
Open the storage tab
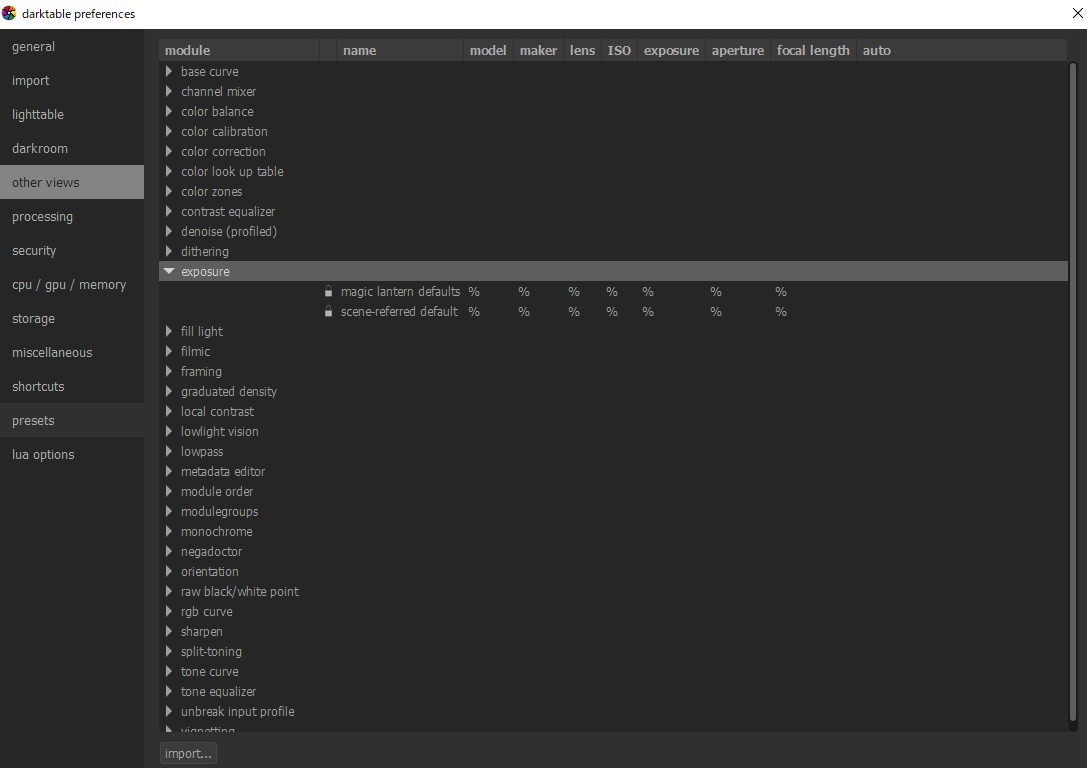[x=72, y=318]
